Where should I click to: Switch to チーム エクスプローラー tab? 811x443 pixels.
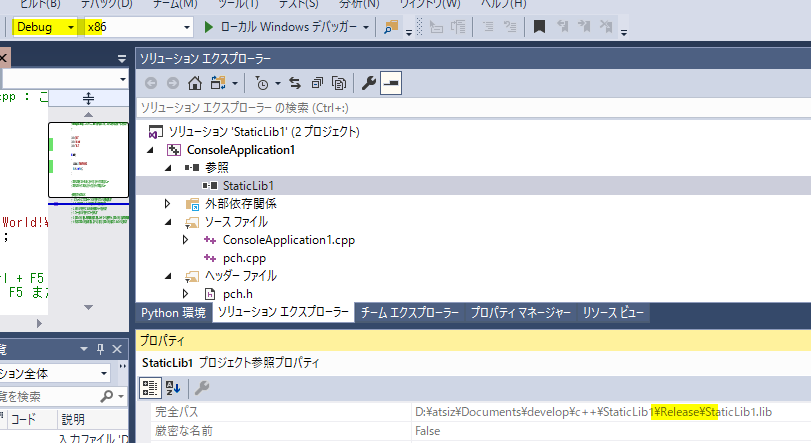tap(410, 313)
